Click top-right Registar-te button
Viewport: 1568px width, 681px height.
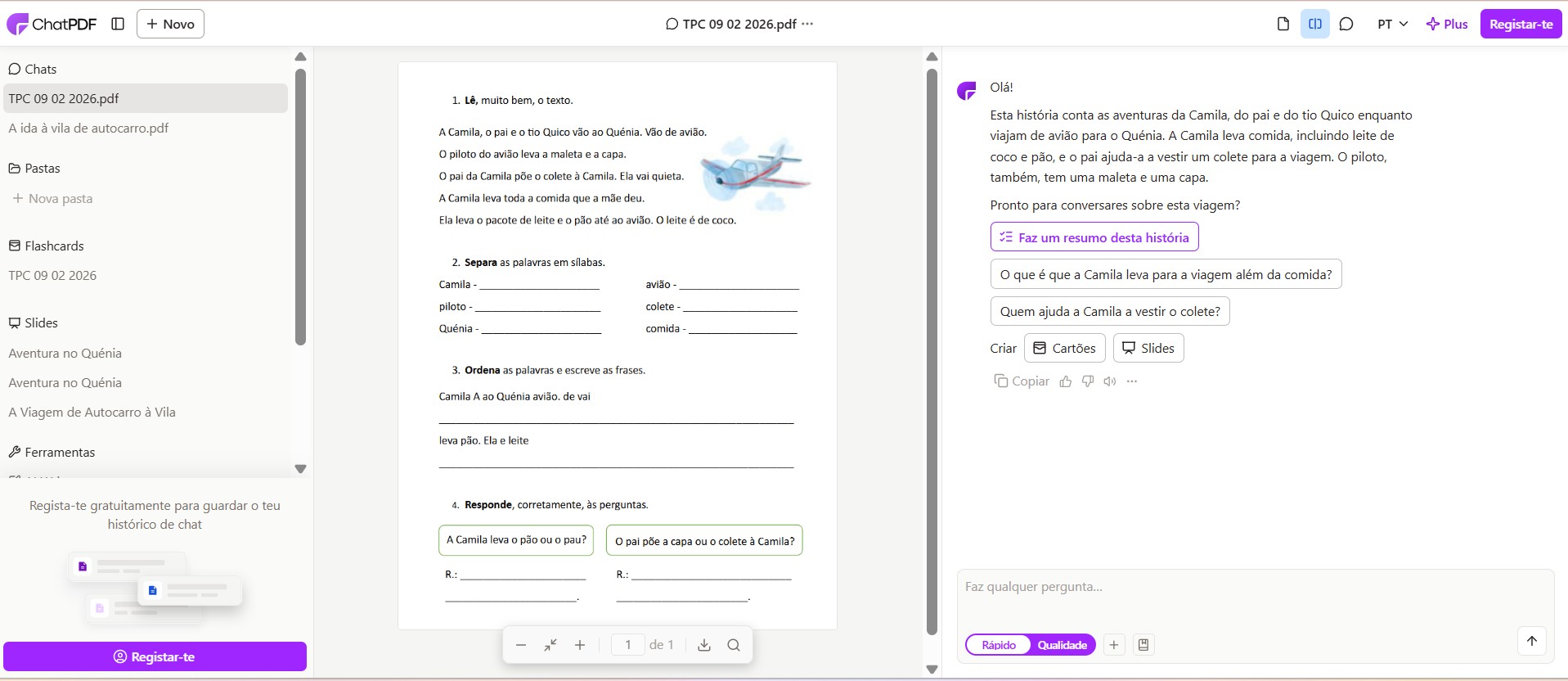[1521, 24]
